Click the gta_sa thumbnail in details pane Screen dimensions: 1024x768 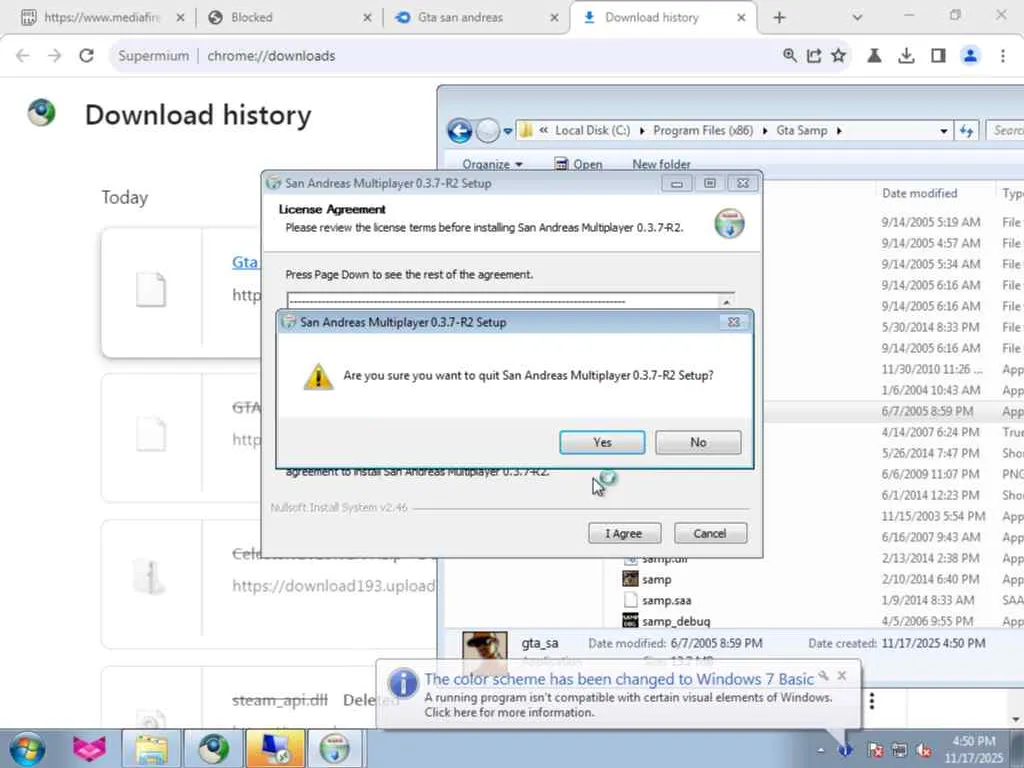pos(485,653)
